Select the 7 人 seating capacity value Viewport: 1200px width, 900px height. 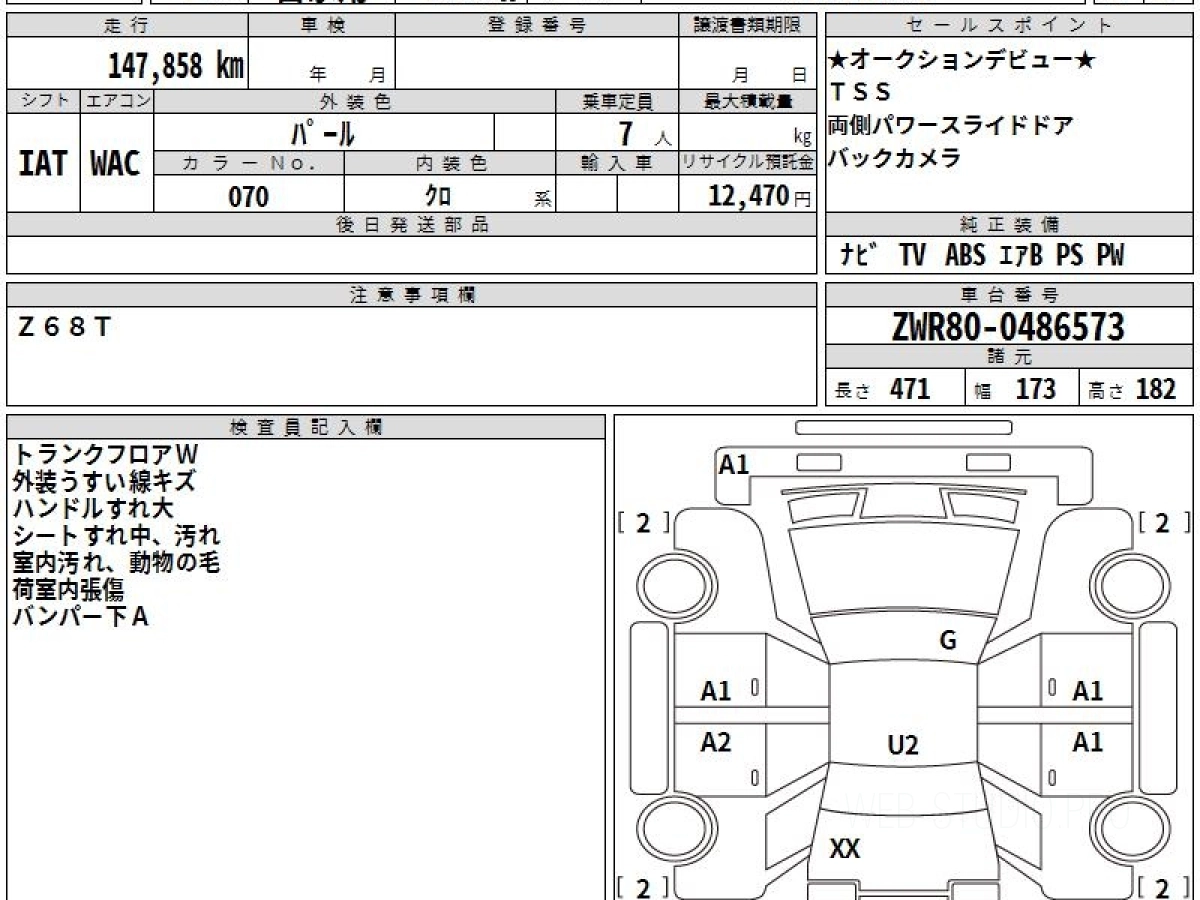[643, 133]
